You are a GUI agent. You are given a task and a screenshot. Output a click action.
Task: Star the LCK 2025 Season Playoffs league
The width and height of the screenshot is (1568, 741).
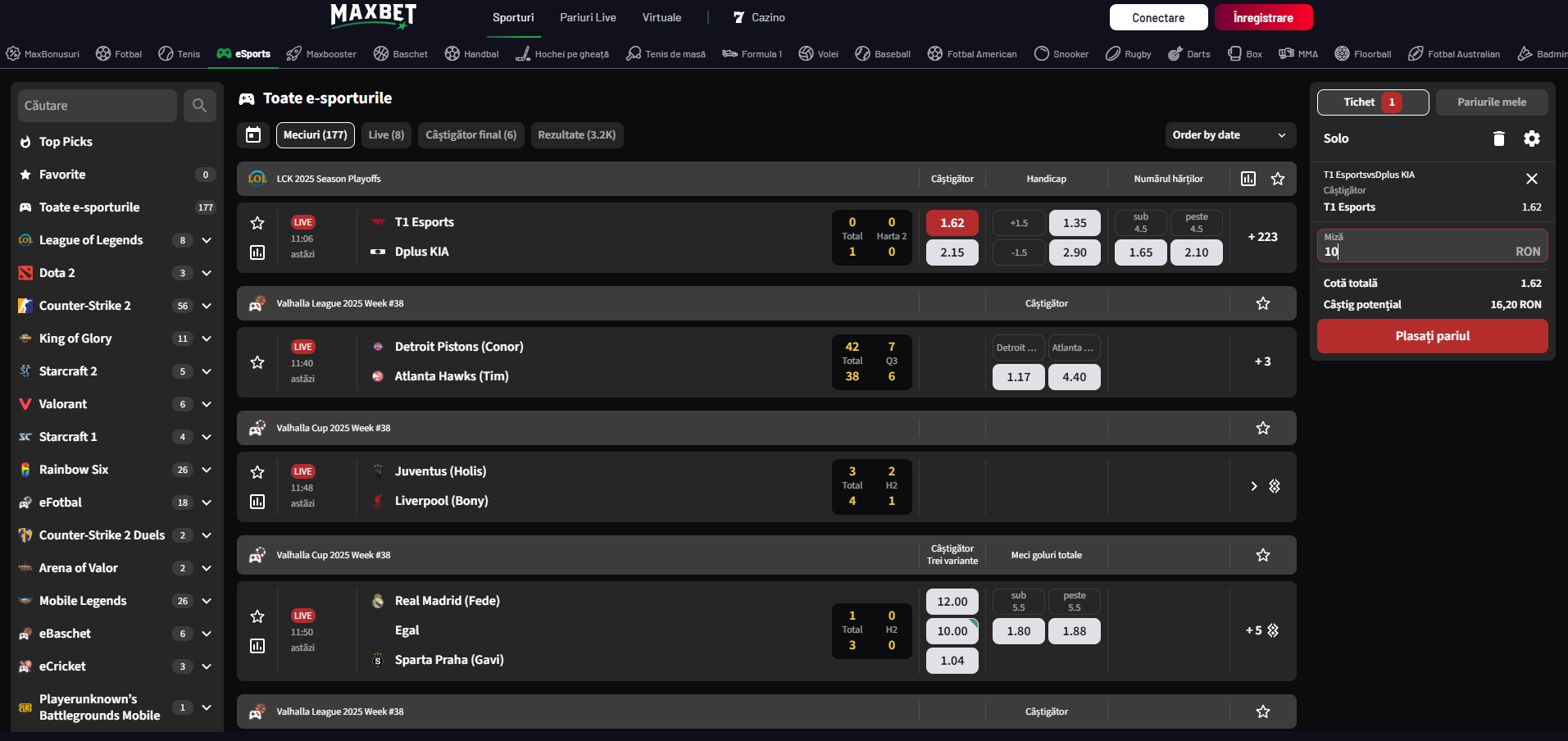tap(1277, 179)
